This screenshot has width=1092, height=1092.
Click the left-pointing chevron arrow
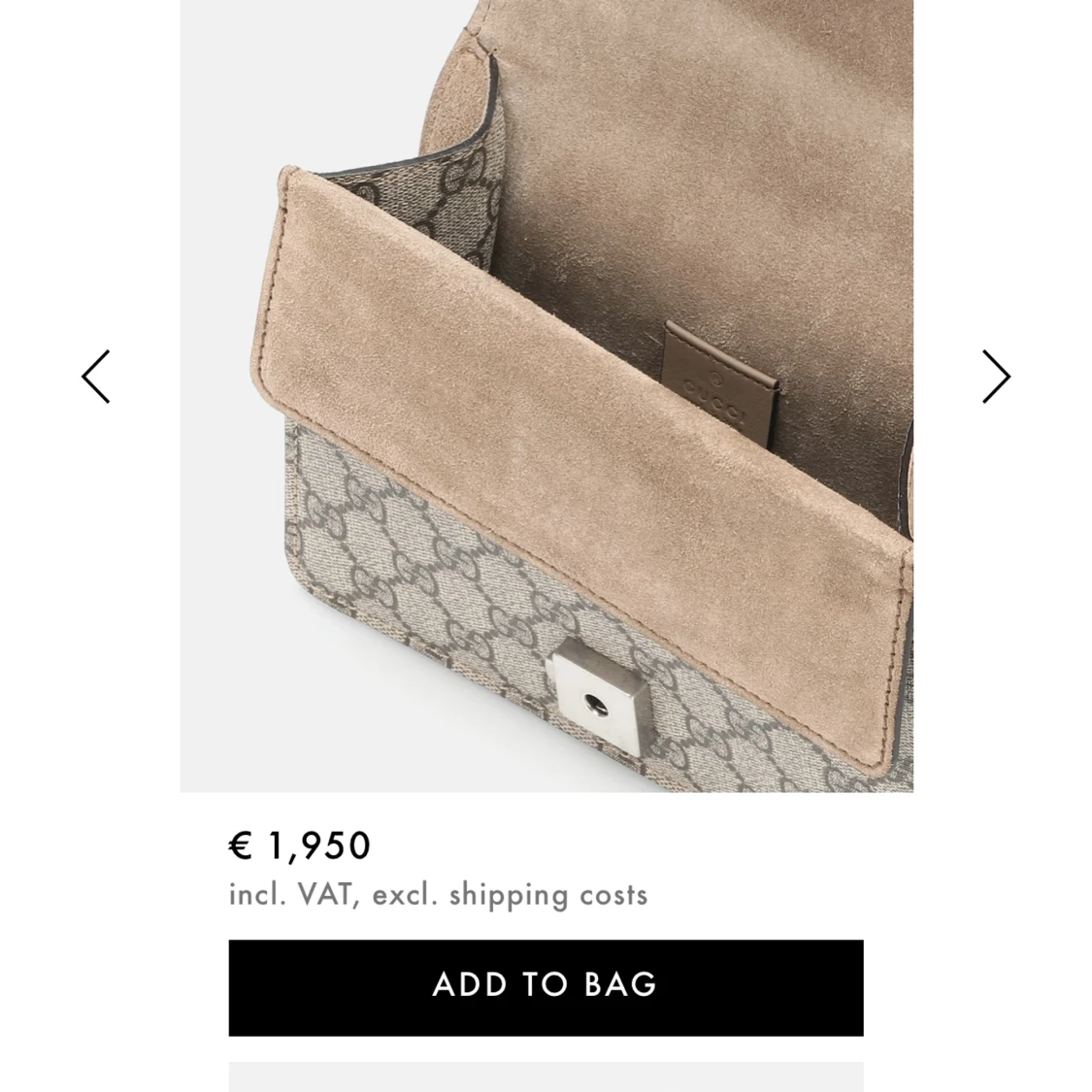tap(96, 377)
